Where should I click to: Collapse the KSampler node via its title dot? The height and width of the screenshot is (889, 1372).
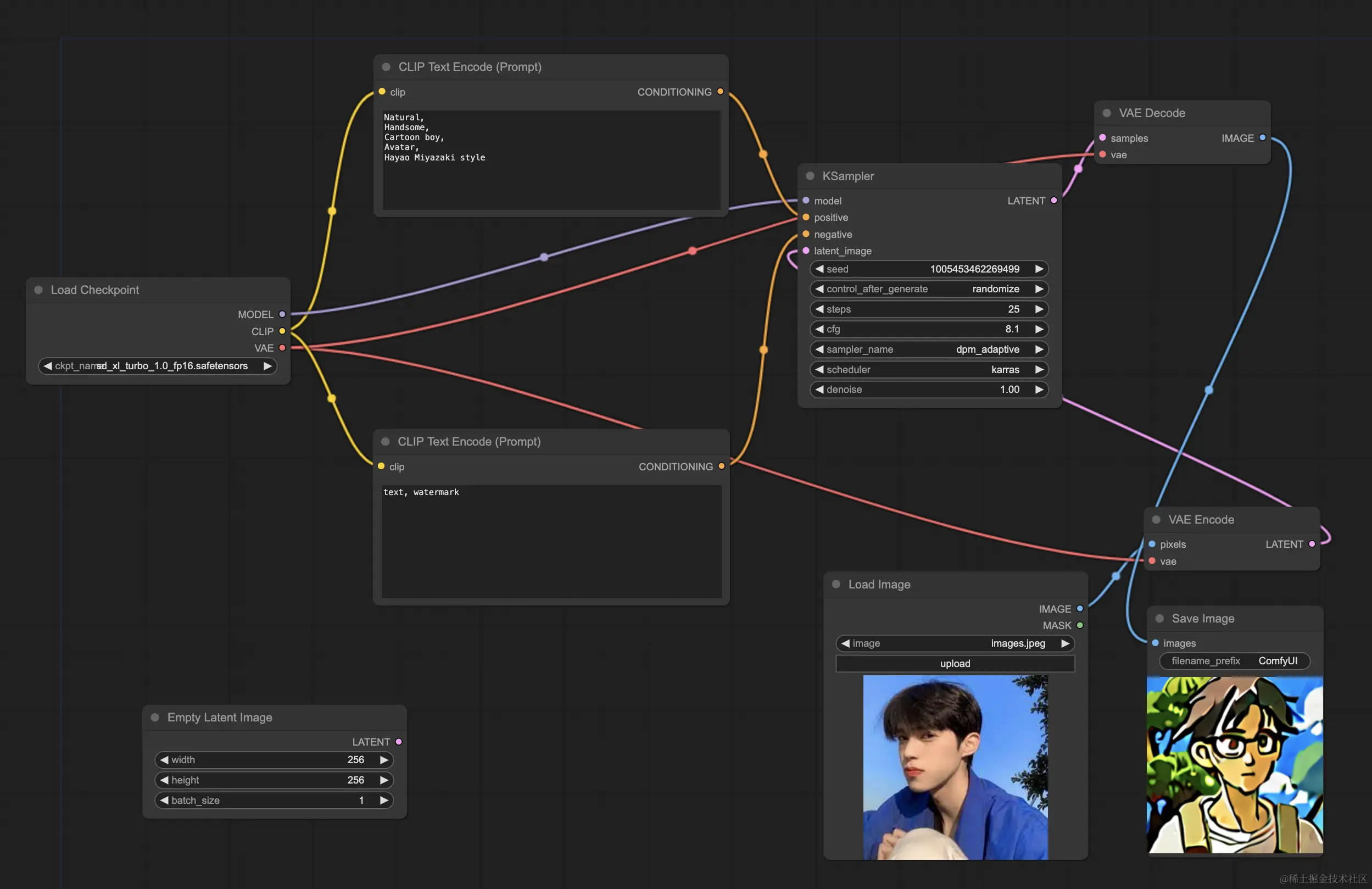click(810, 176)
